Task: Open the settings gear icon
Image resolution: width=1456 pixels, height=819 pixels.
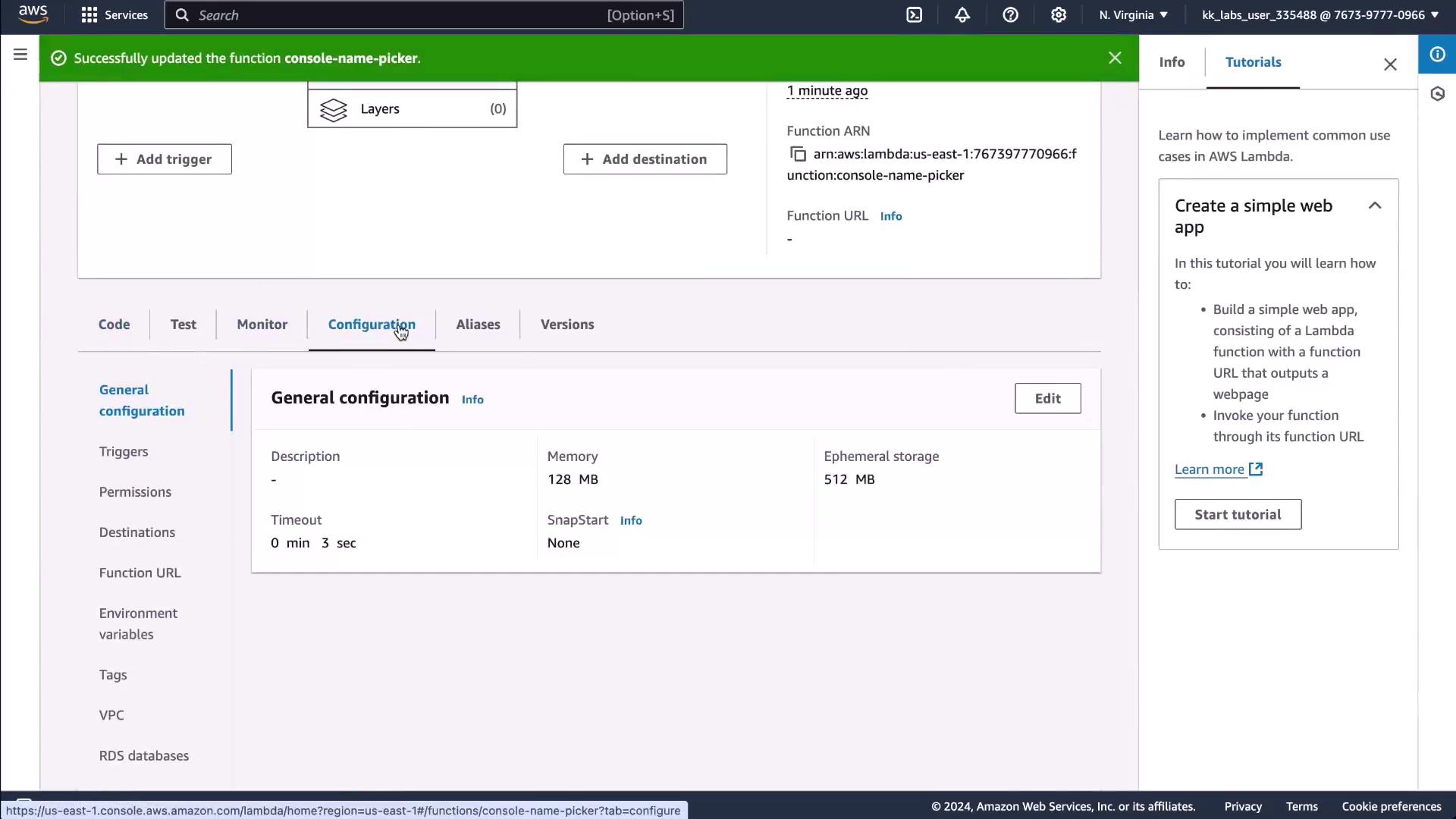Action: point(1059,15)
